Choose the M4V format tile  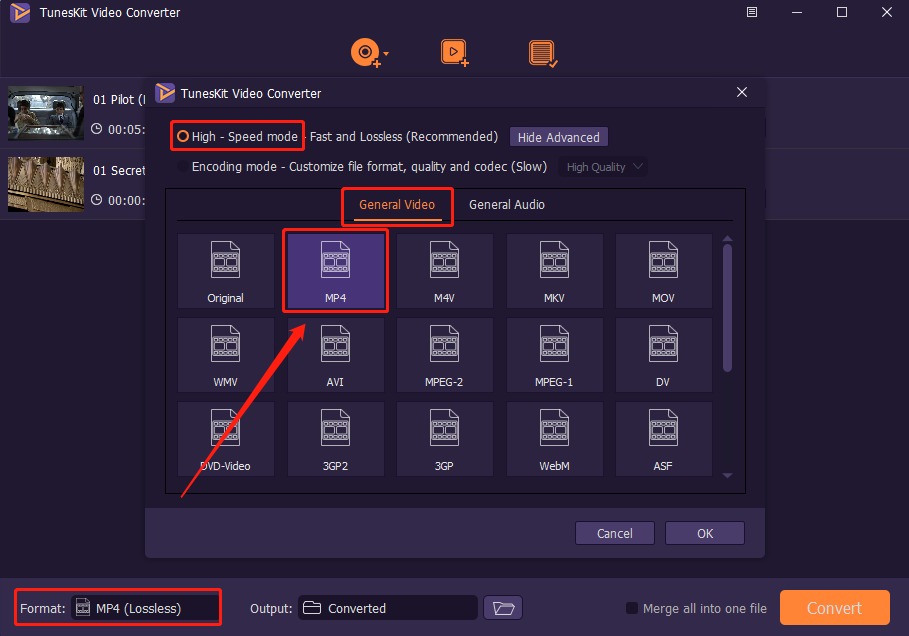[445, 271]
